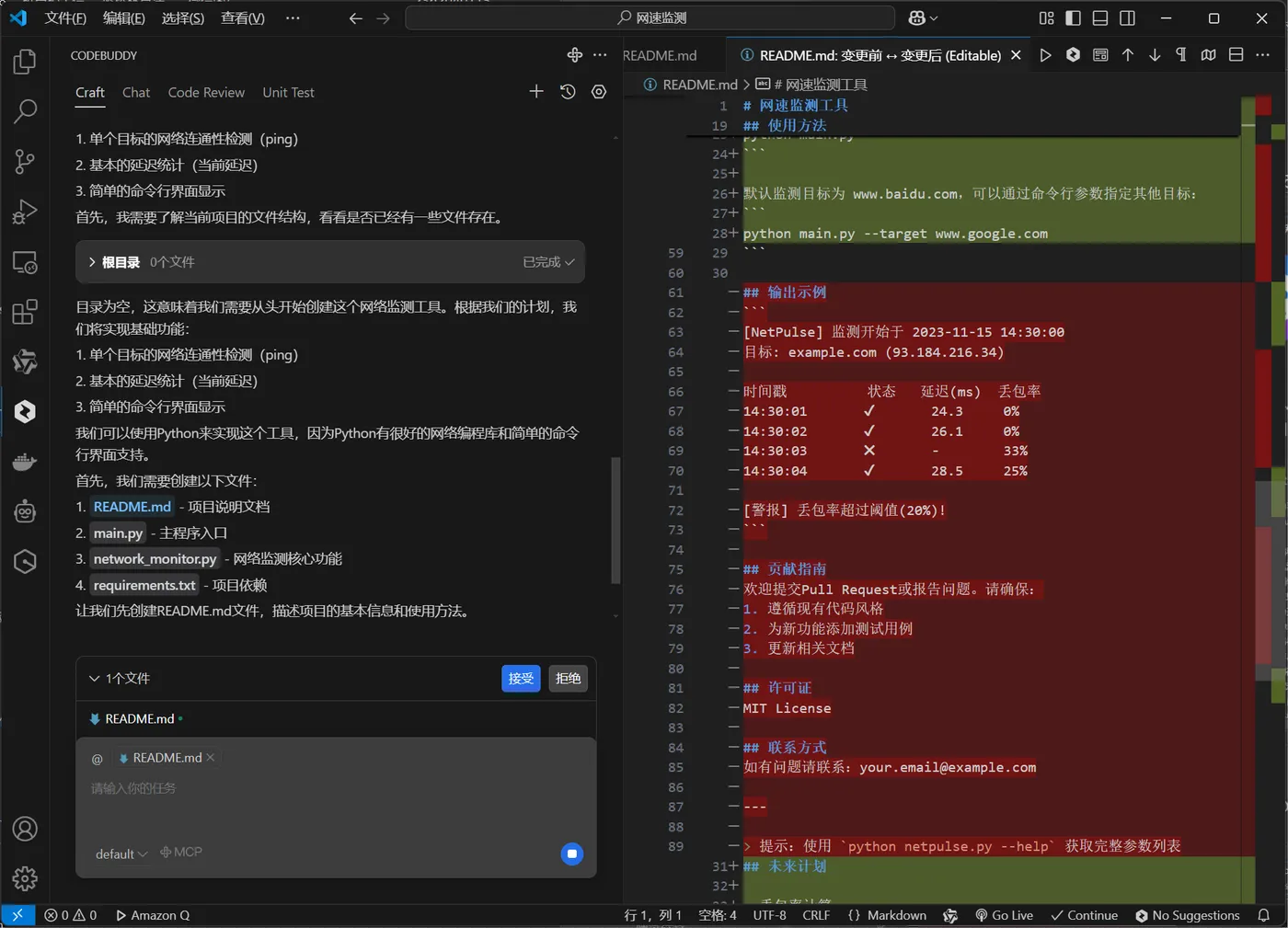Go back with the left arrow
The width and height of the screenshot is (1288, 928).
tap(355, 17)
